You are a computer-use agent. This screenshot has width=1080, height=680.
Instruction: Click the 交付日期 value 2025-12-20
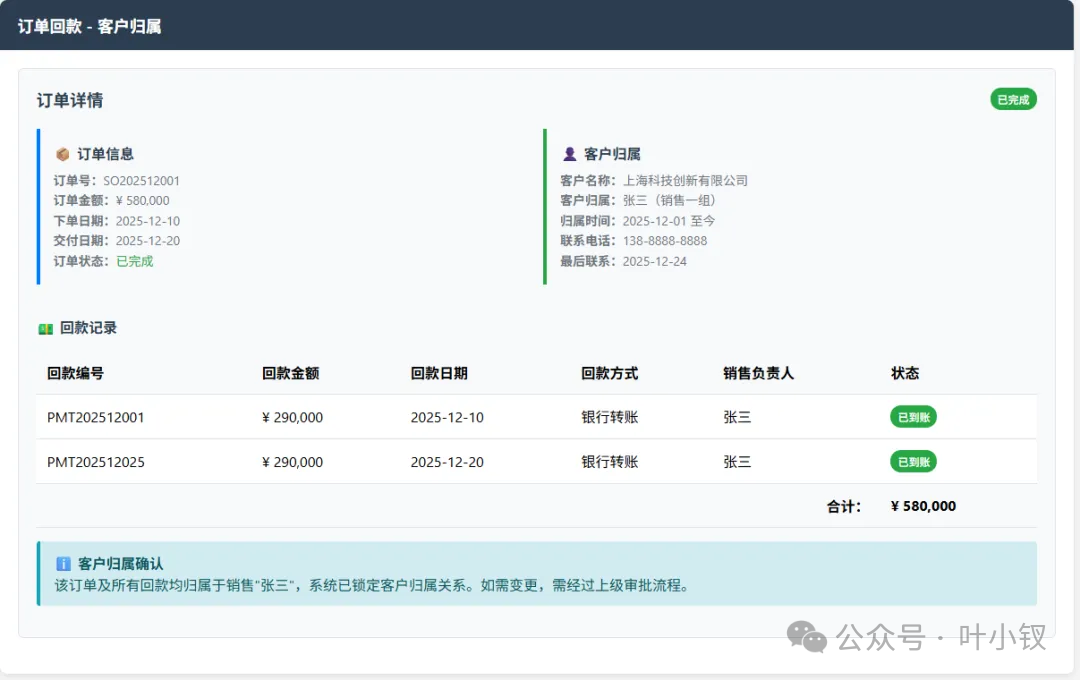click(x=147, y=241)
